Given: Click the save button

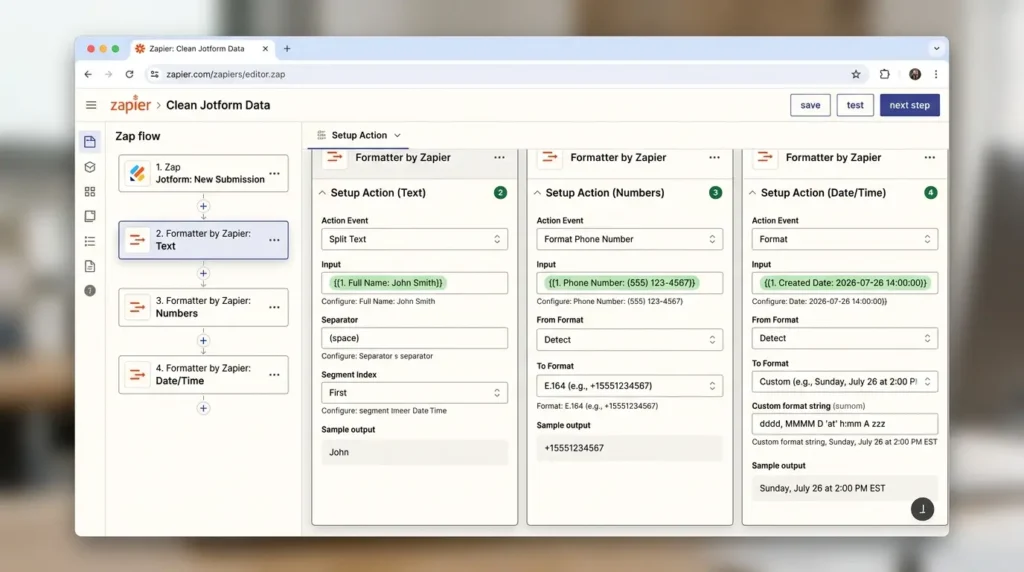Looking at the screenshot, I should [810, 105].
